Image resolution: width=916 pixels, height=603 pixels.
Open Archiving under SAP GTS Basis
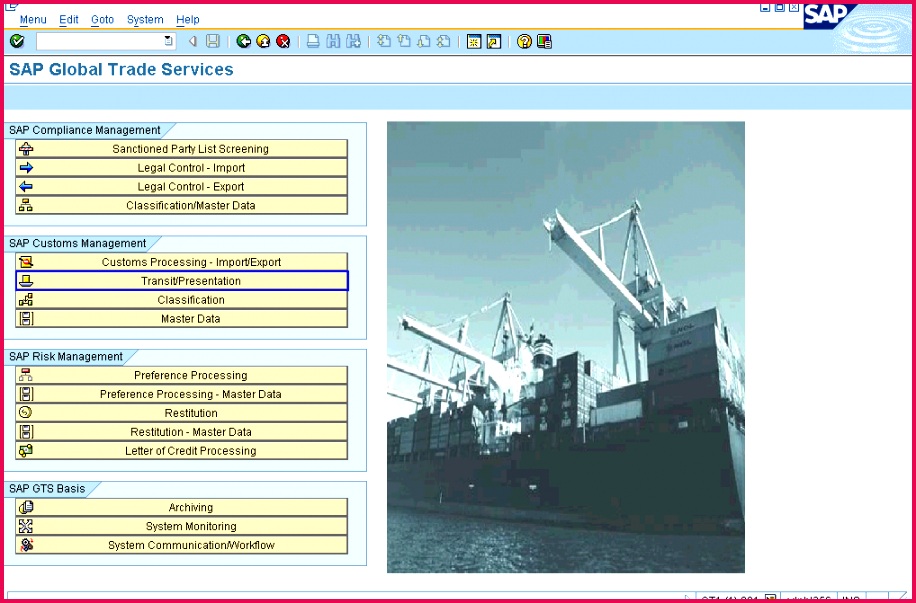click(x=182, y=507)
